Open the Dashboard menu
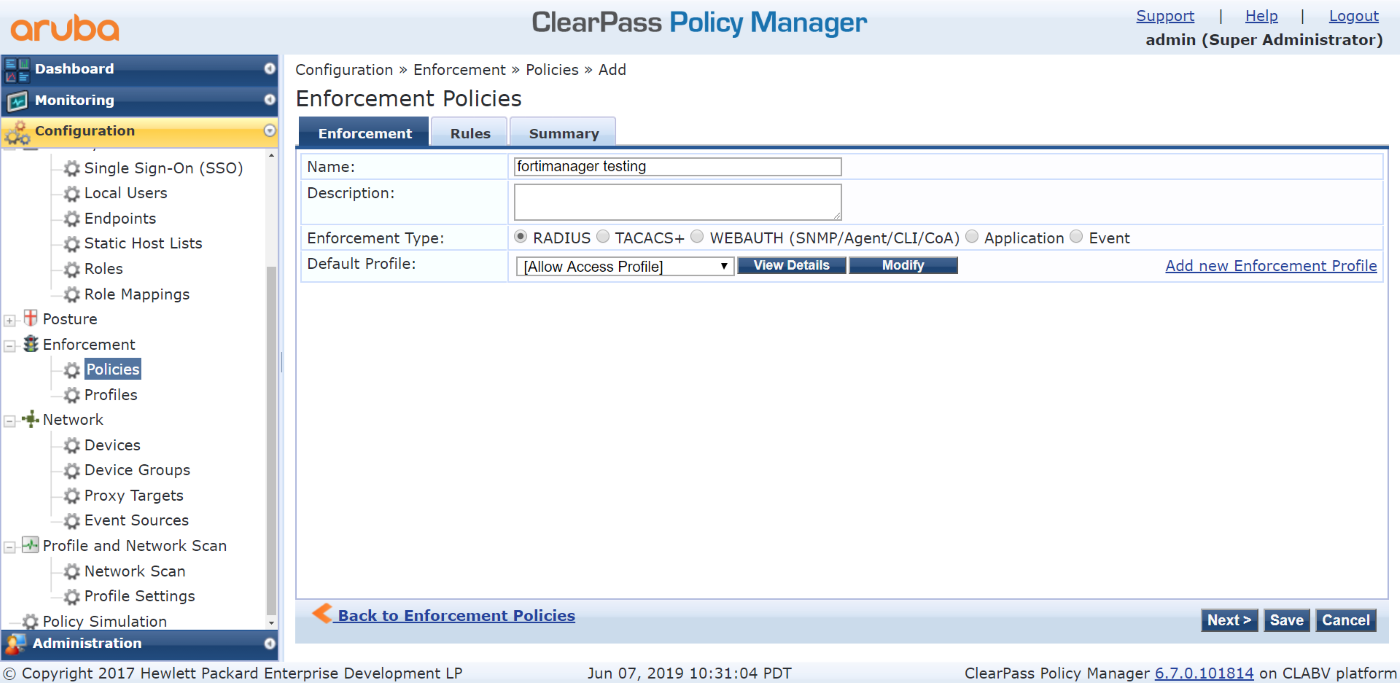 140,69
